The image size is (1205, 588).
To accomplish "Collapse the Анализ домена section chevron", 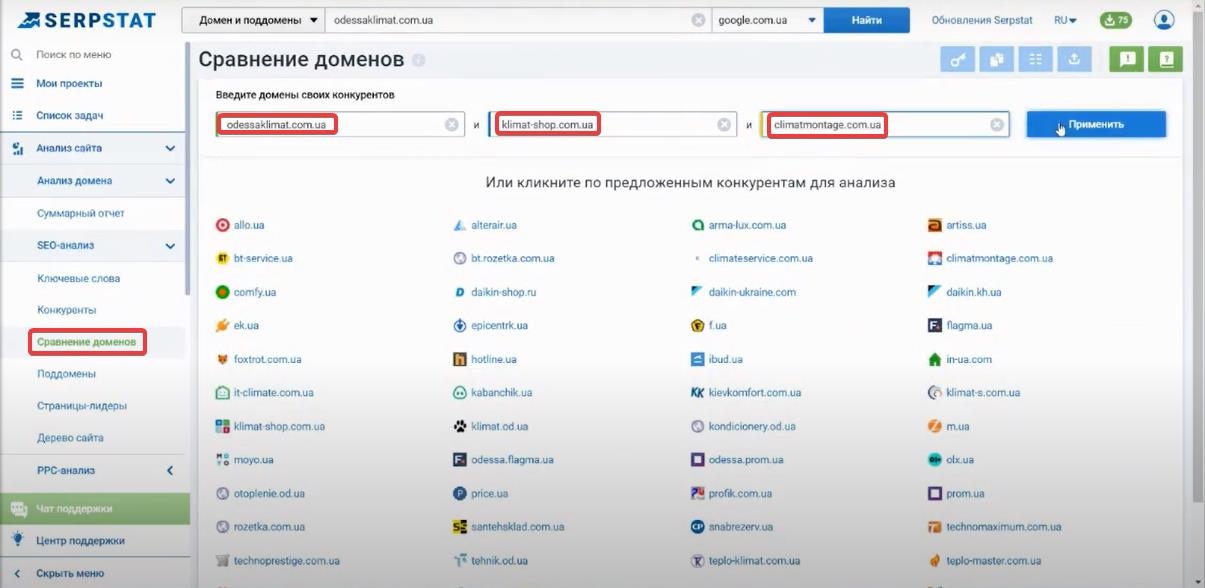I will (x=170, y=181).
